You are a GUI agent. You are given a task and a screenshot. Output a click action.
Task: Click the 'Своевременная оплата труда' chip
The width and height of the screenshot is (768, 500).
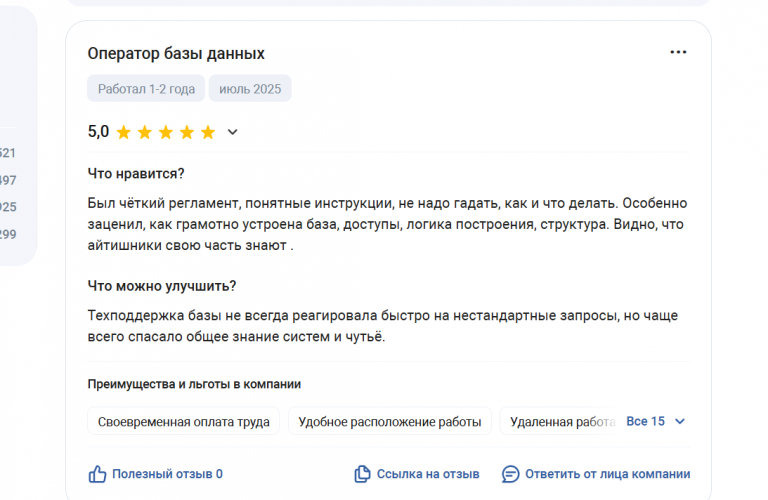point(184,421)
